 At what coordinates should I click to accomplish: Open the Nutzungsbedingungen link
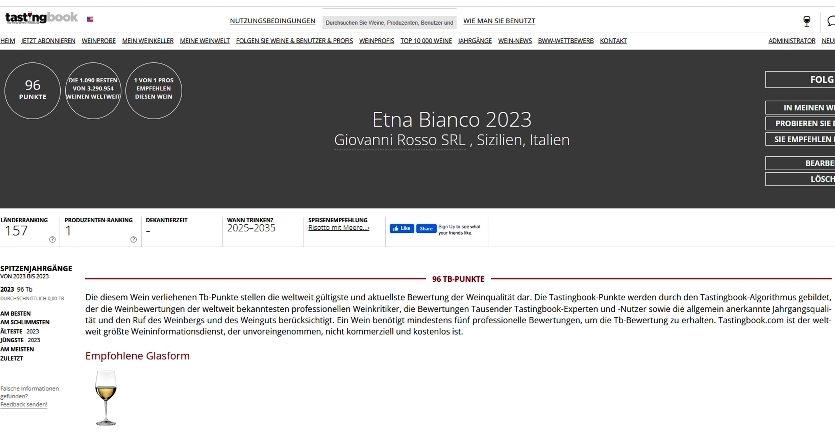tap(272, 21)
